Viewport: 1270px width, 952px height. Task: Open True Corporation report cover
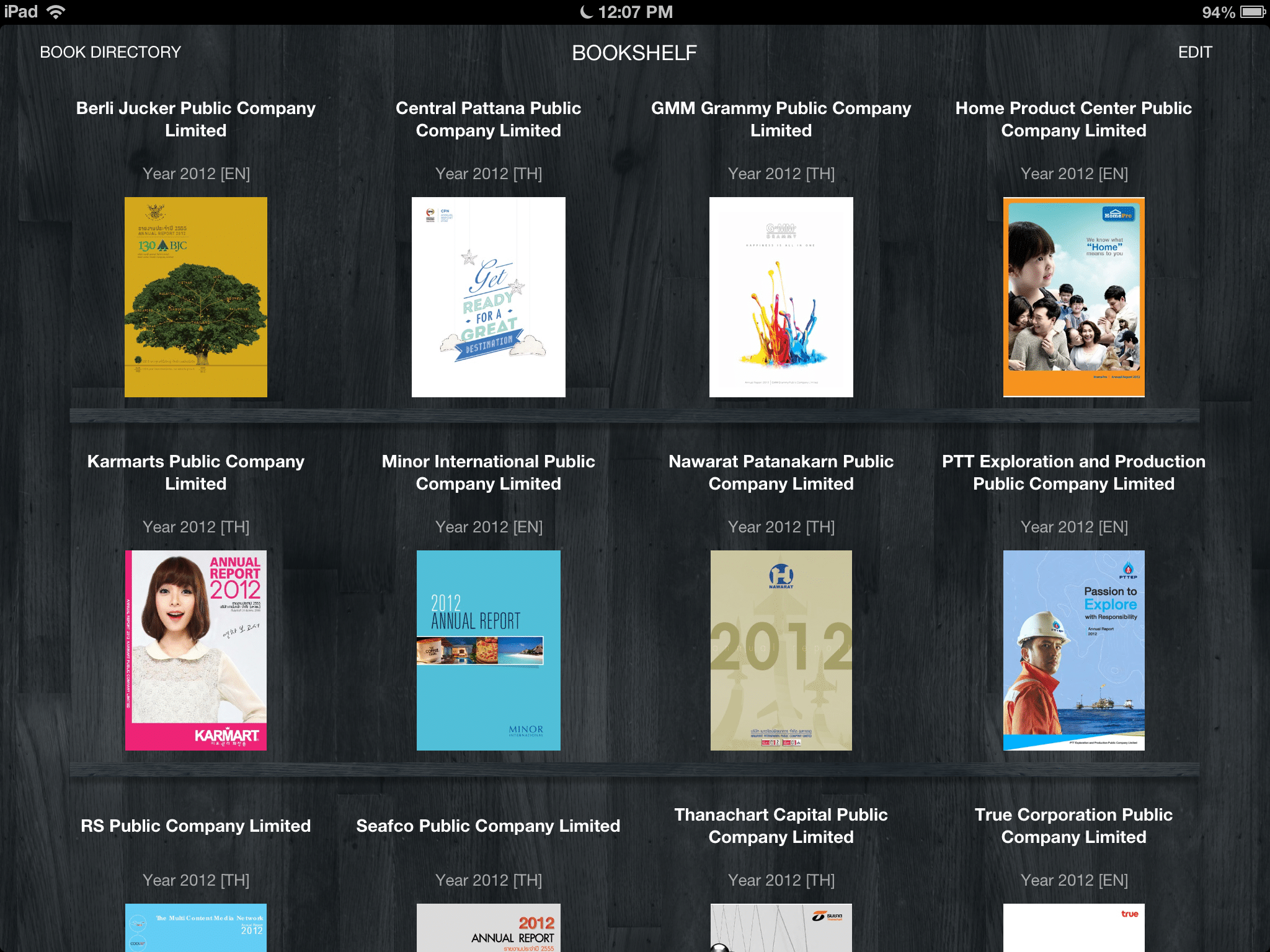1074,928
